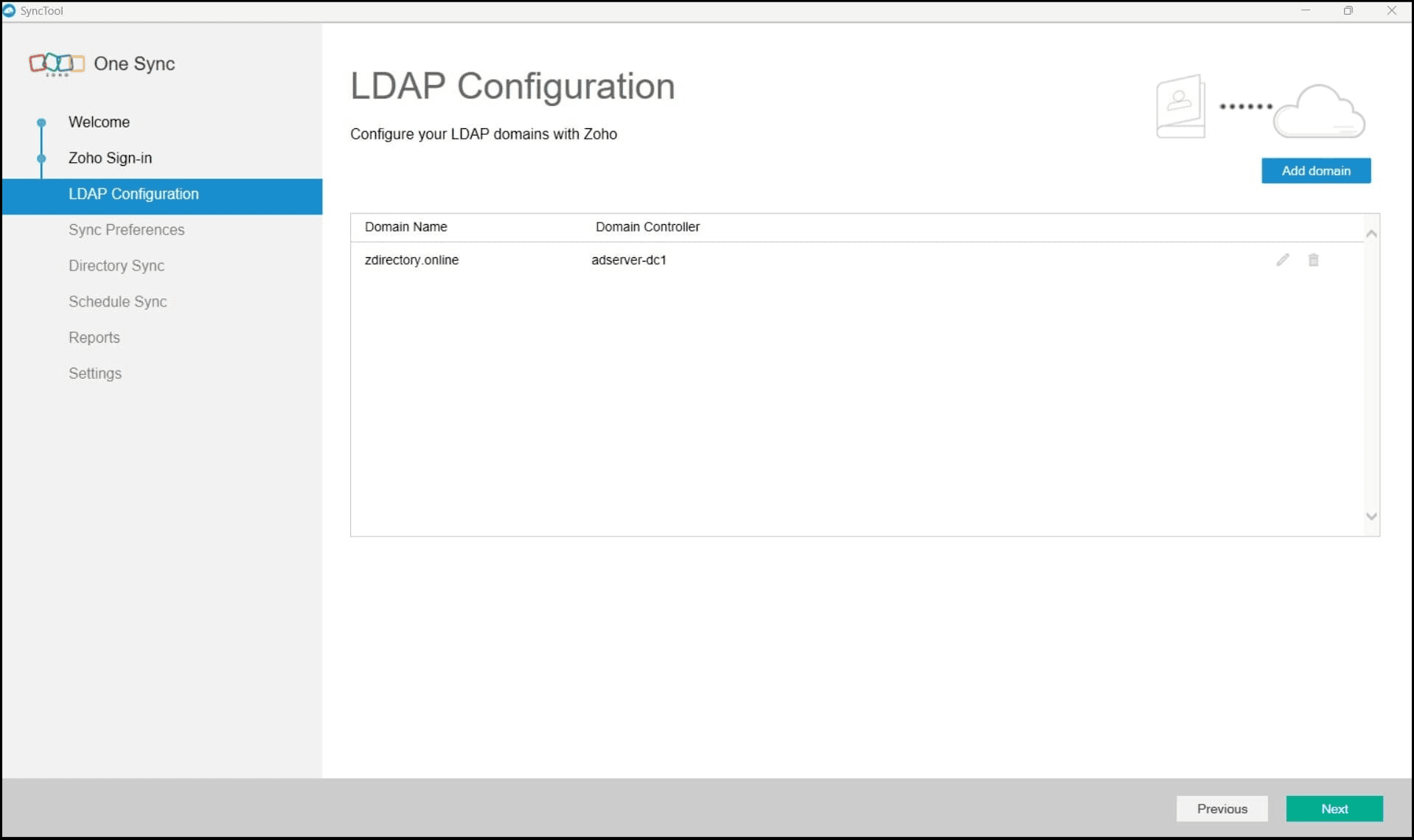
Task: Open Sync Preferences in sidebar
Action: 126,230
